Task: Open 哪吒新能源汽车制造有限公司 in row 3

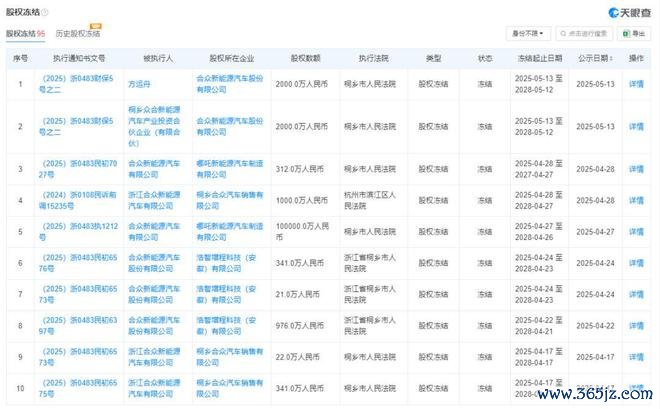Action: pos(230,169)
